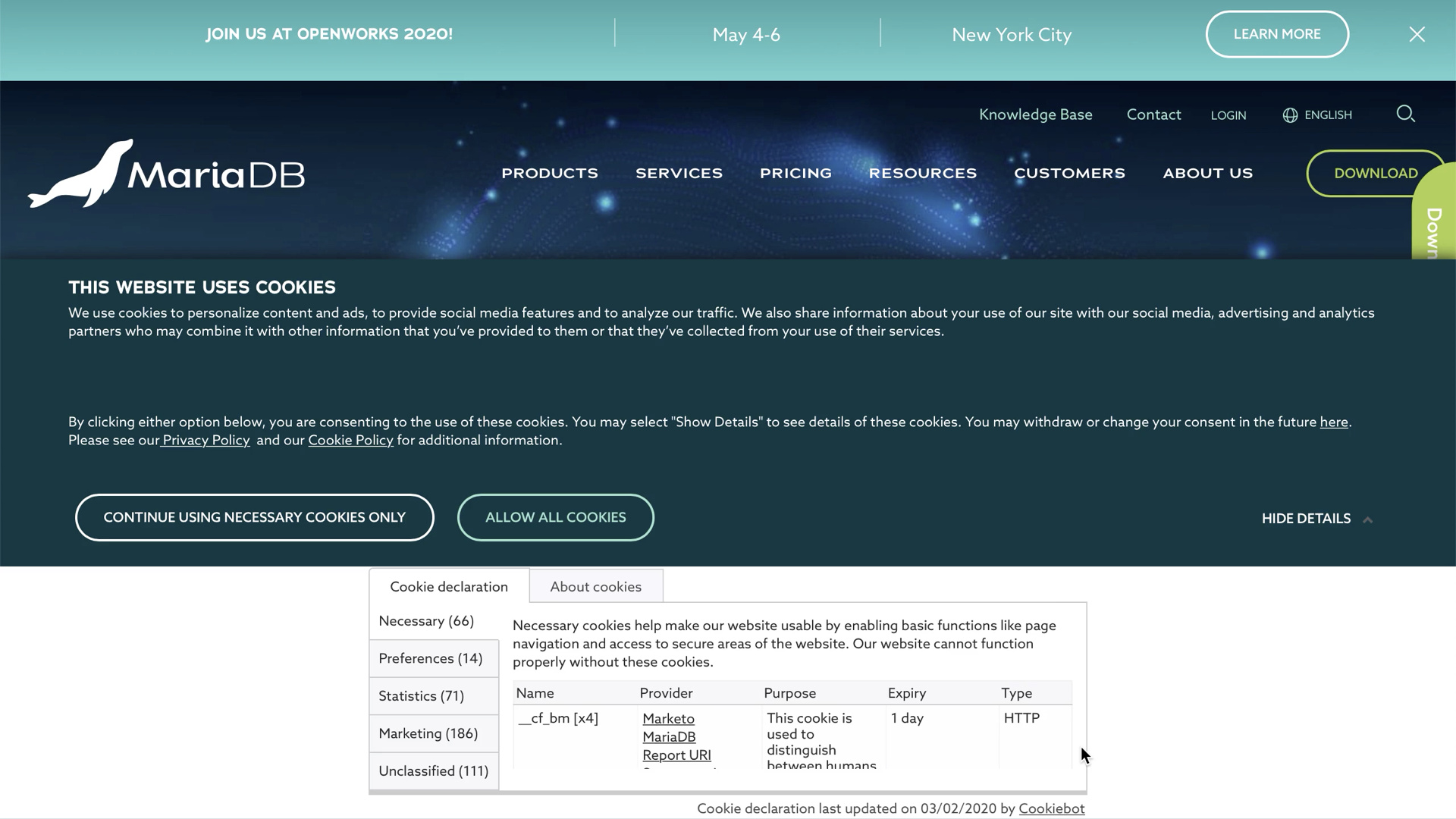1456x819 pixels.
Task: Open the ABOUT US menu
Action: point(1207,173)
